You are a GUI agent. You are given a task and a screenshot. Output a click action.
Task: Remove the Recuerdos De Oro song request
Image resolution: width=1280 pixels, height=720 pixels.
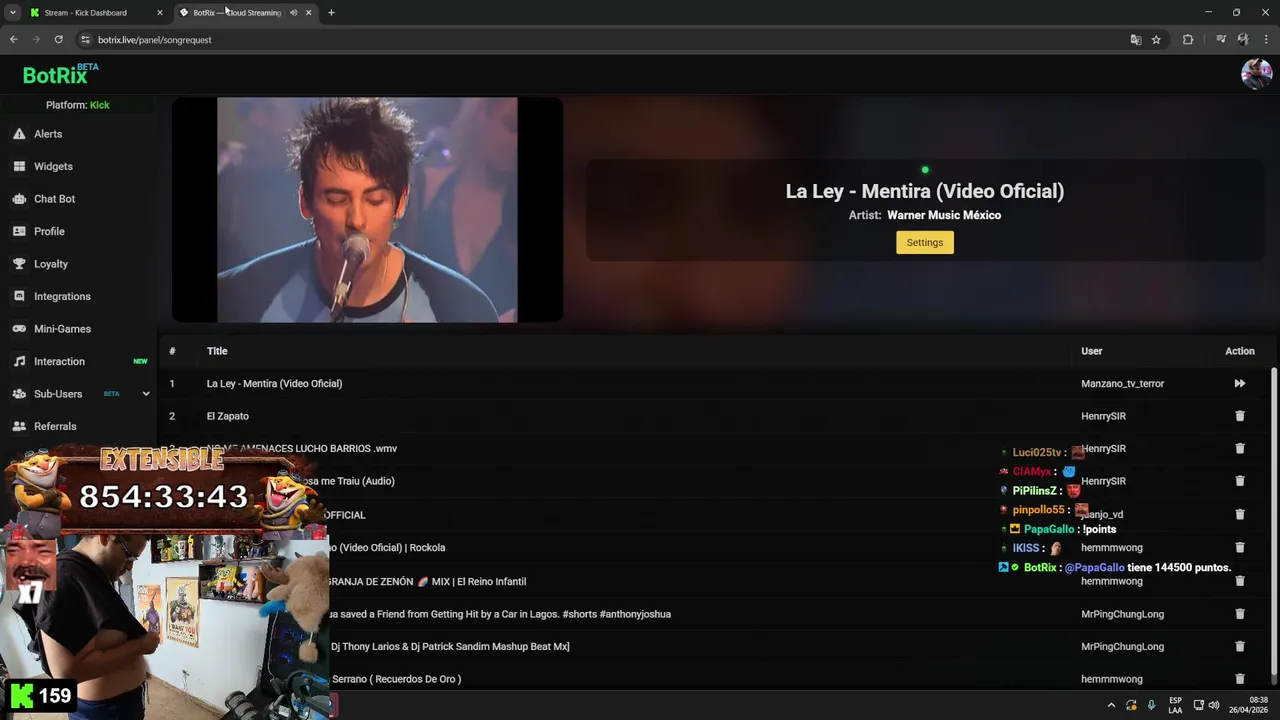pos(1240,679)
